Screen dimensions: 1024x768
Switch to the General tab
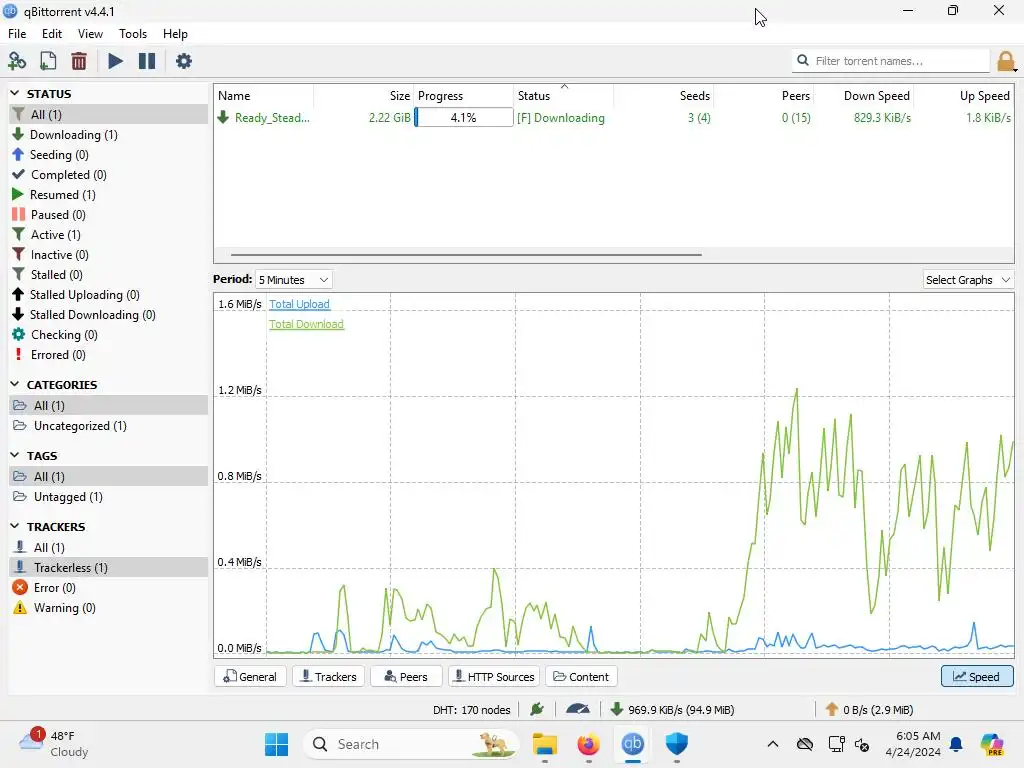click(x=250, y=677)
